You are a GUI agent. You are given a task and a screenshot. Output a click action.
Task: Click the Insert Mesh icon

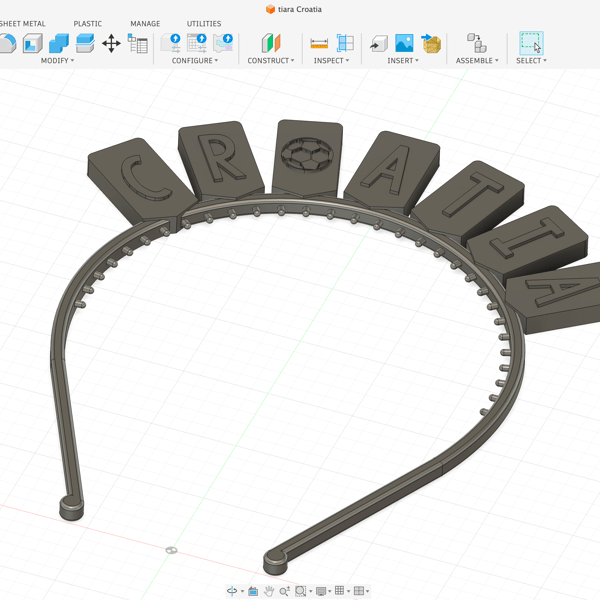(431, 43)
